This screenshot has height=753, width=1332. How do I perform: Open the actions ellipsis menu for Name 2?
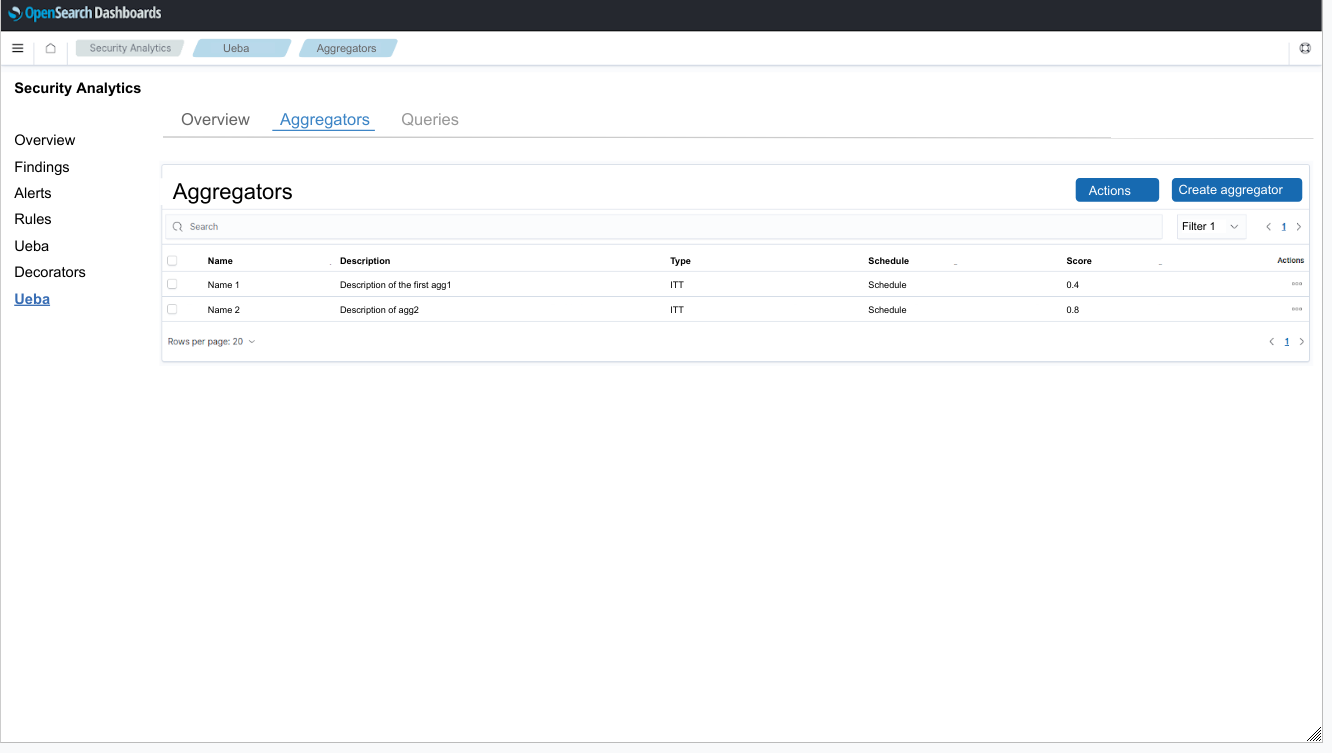tap(1296, 309)
